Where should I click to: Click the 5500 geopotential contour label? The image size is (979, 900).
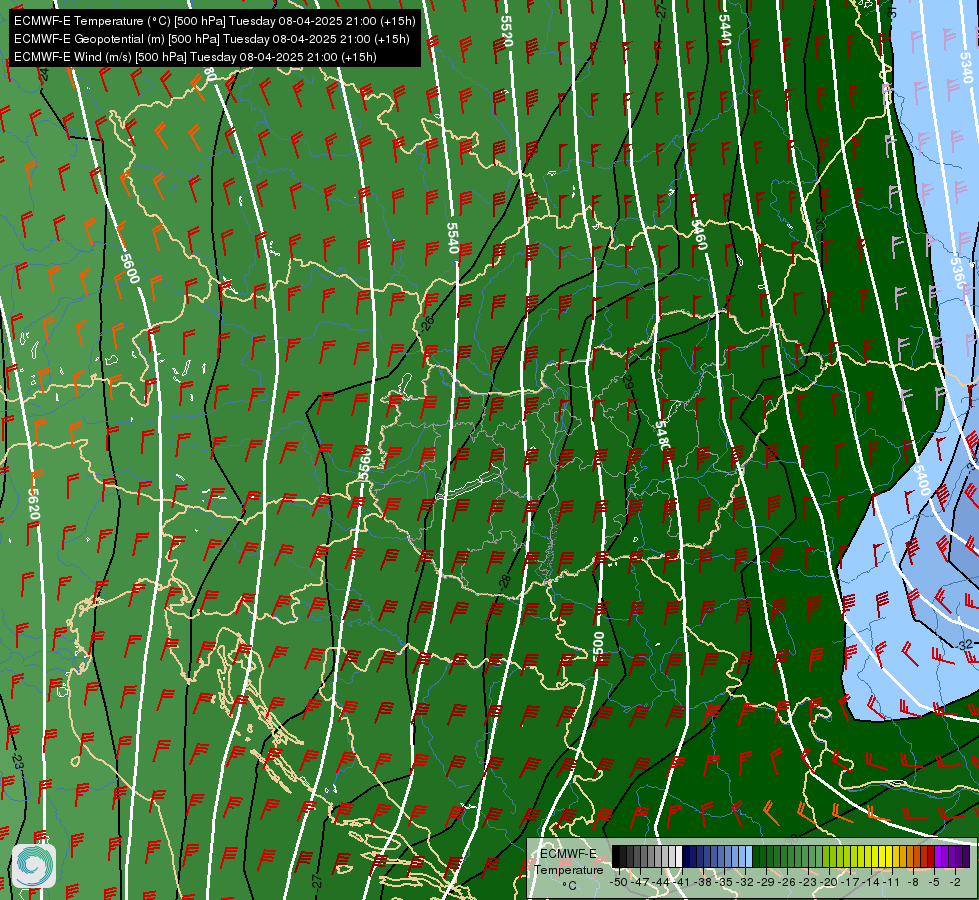[x=599, y=646]
